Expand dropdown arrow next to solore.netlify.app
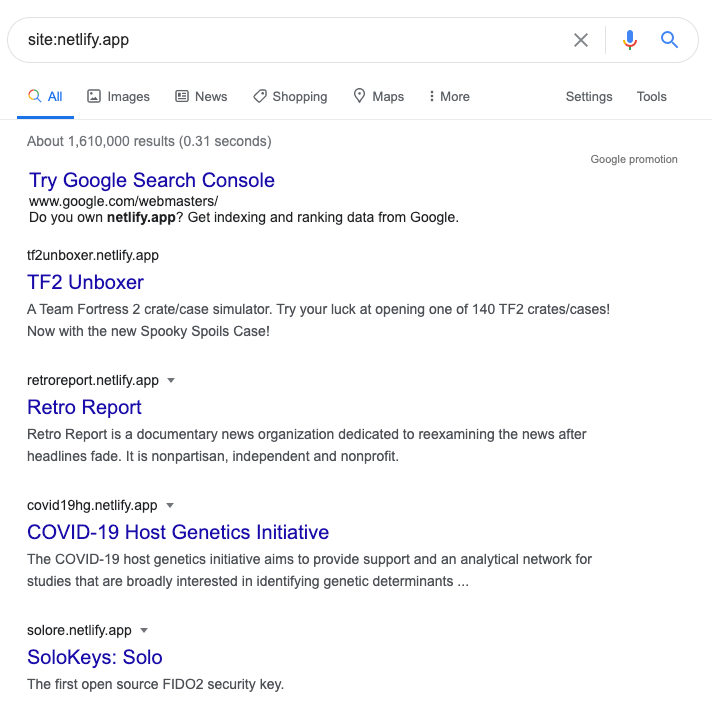Image resolution: width=712 pixels, height=713 pixels. coord(144,630)
